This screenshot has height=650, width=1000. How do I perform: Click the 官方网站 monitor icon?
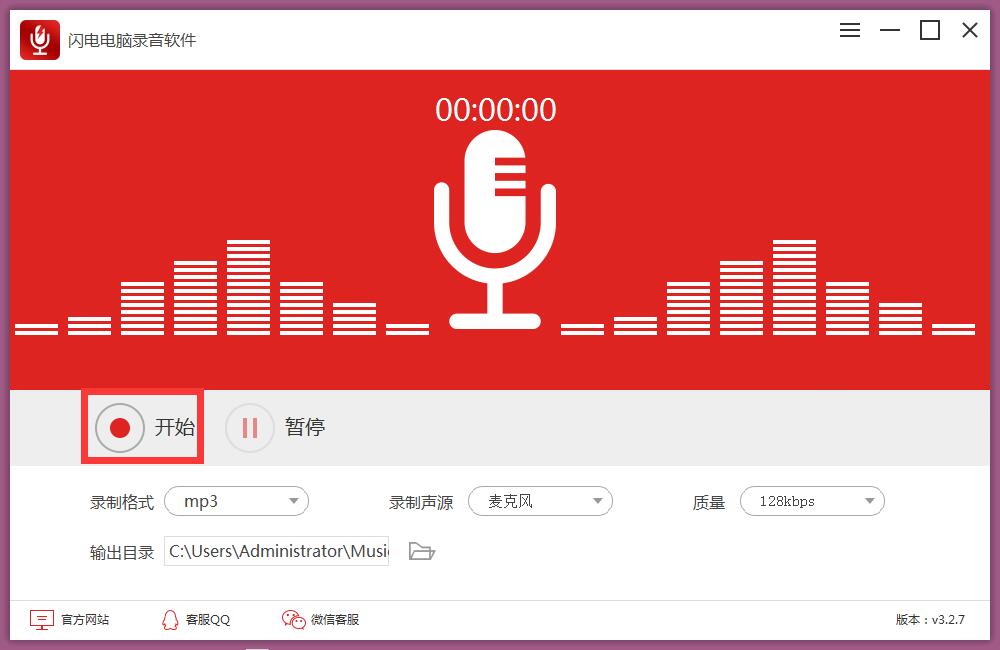(x=41, y=620)
